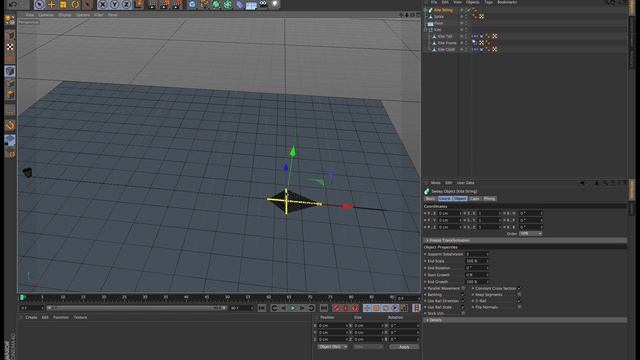Toggle the coordinate system icon
This screenshot has width=640, height=360.
coord(138,4)
